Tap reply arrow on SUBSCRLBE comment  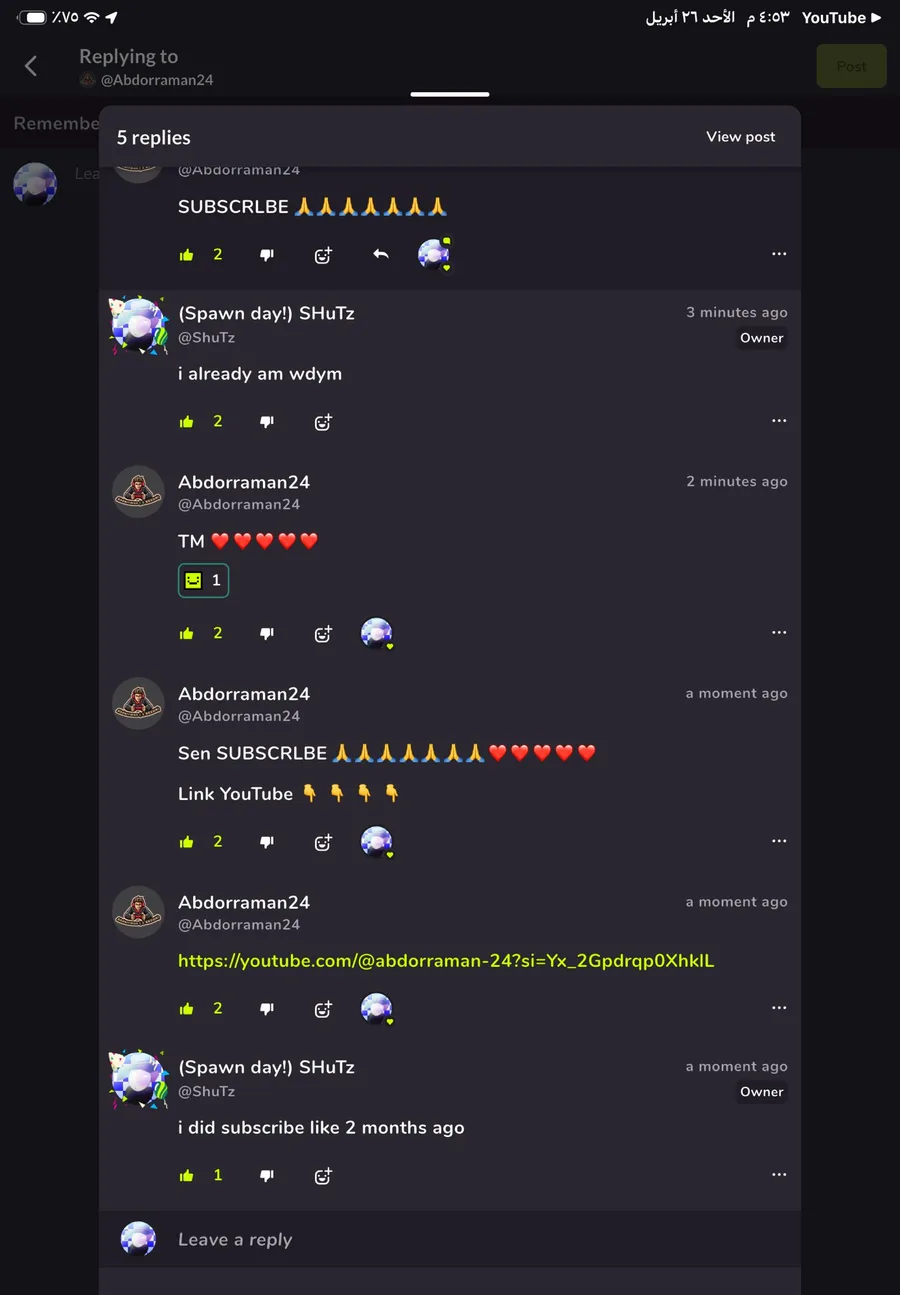click(x=380, y=255)
